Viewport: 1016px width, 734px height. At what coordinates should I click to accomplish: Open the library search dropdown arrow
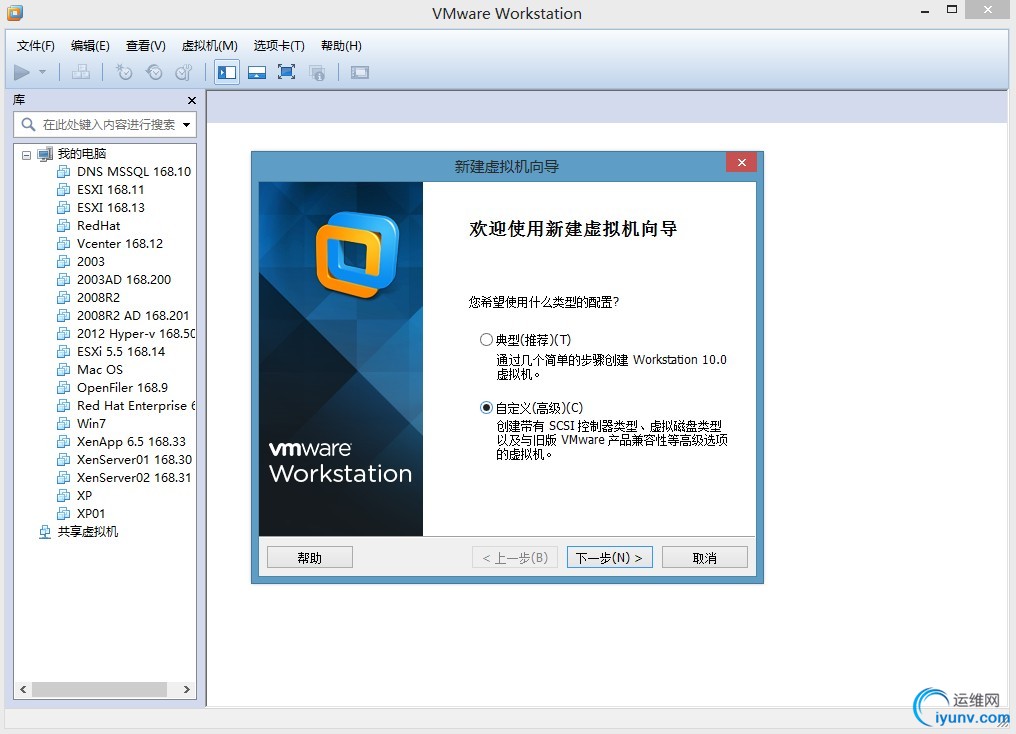tap(187, 124)
